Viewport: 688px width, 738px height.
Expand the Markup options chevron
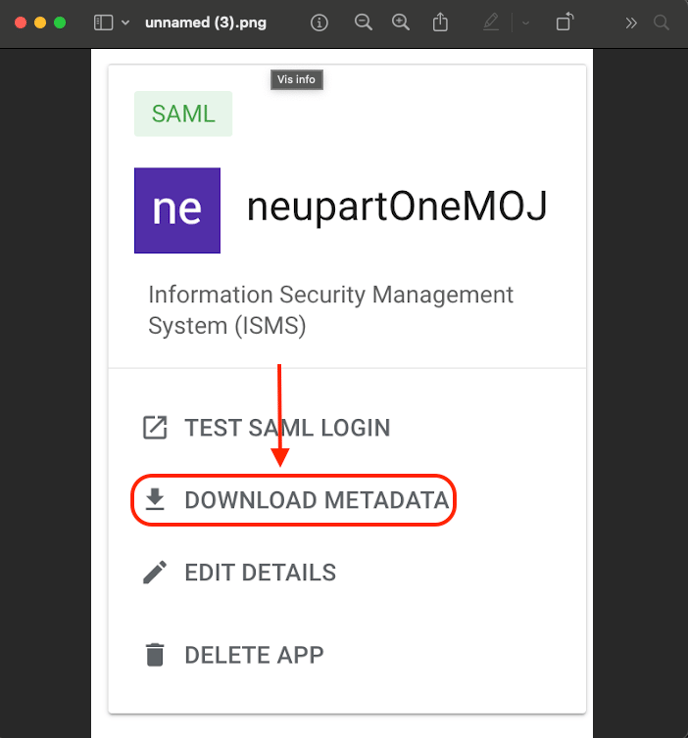click(526, 23)
